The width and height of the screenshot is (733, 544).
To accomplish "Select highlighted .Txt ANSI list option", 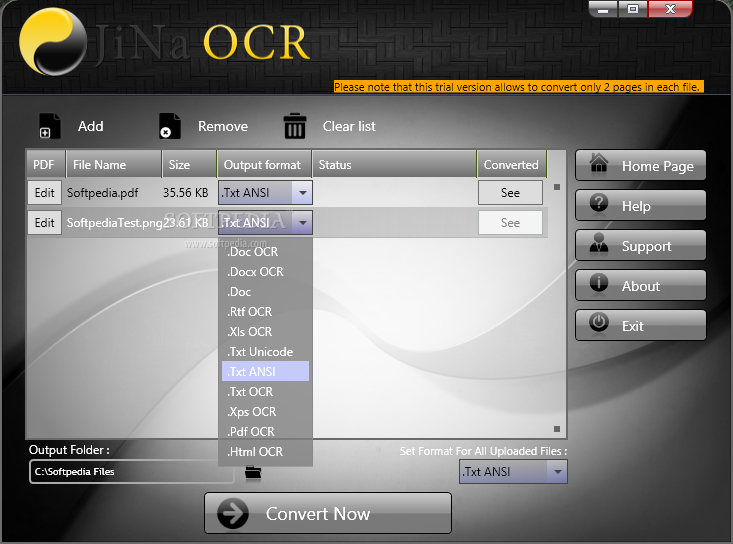I will pyautogui.click(x=265, y=372).
